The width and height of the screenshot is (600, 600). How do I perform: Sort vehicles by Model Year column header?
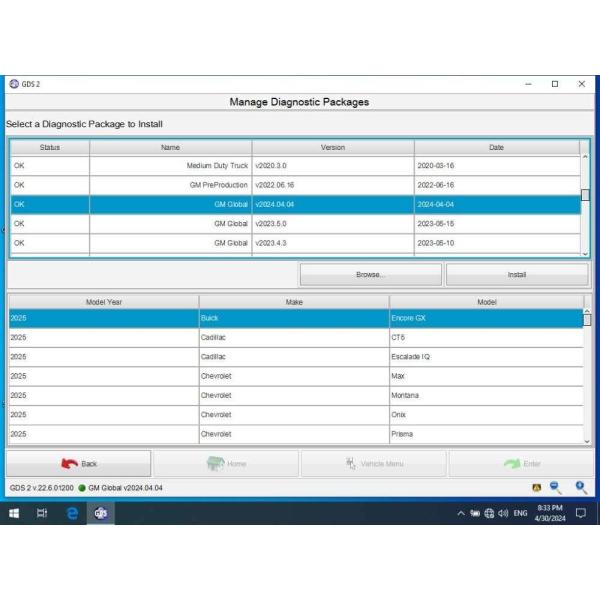click(103, 301)
